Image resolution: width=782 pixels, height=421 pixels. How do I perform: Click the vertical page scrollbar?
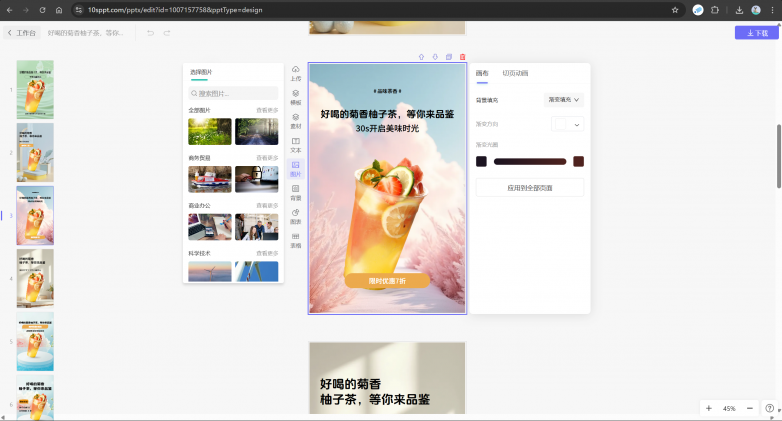[779, 156]
